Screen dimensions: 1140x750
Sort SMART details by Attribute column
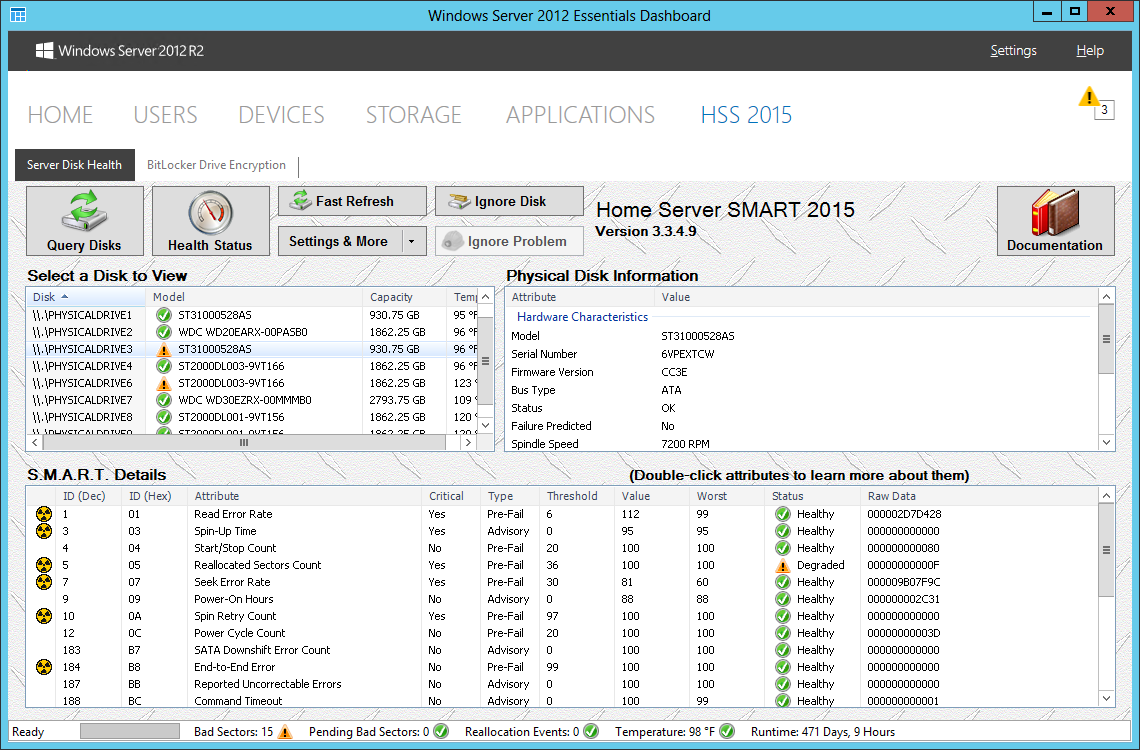pos(304,496)
